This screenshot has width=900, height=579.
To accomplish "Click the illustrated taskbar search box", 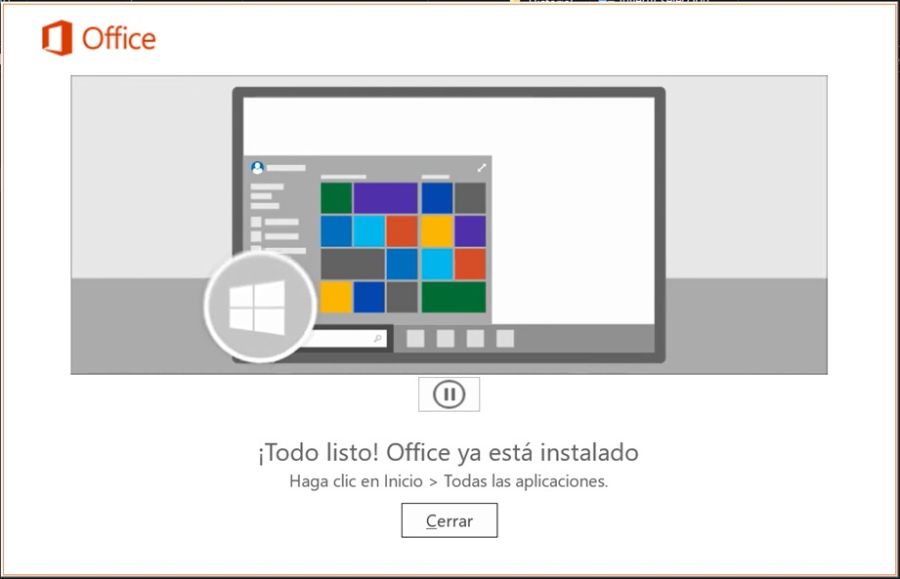I will [349, 339].
